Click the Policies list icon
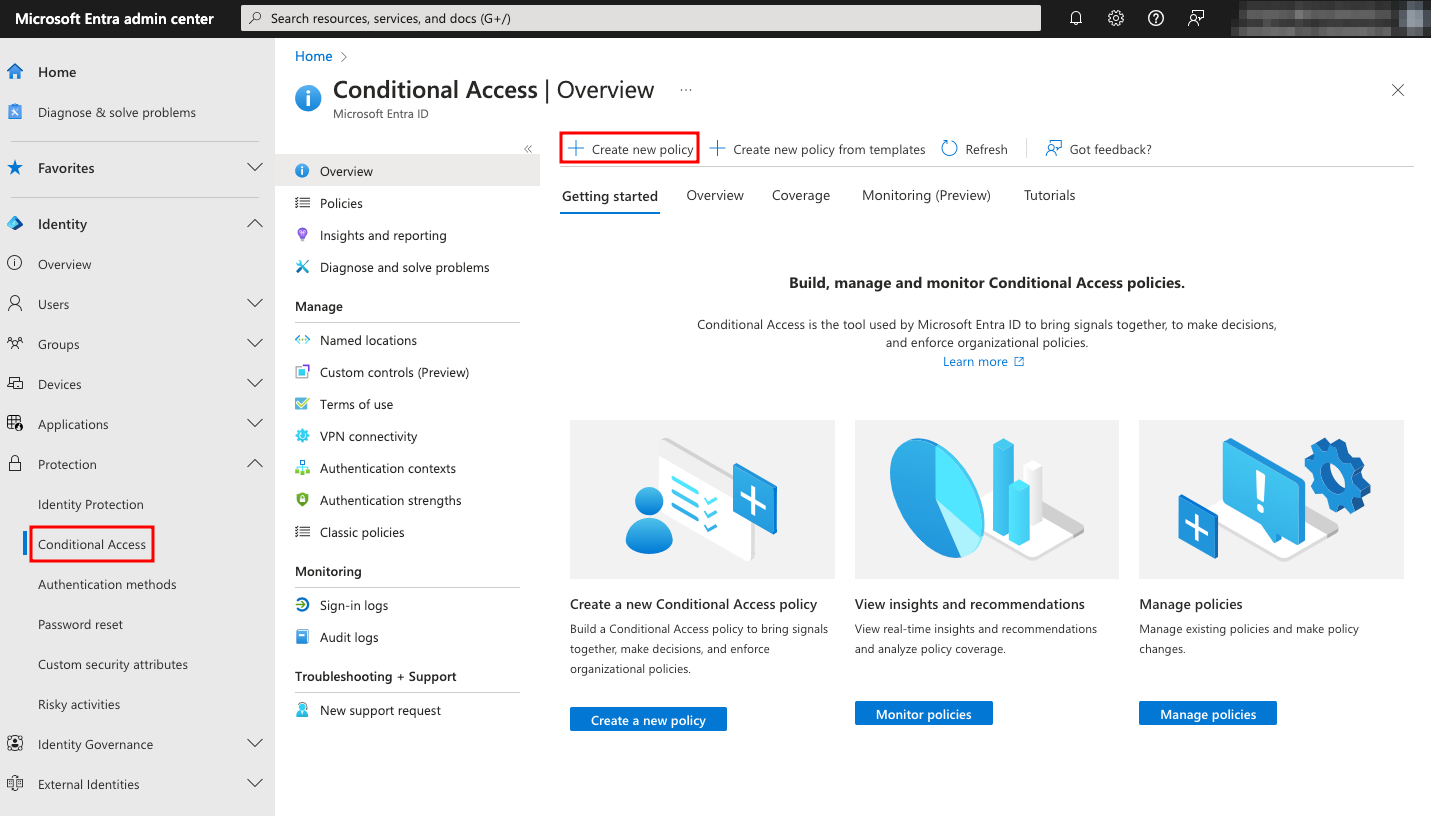Viewport: 1431px width, 816px height. click(x=302, y=203)
